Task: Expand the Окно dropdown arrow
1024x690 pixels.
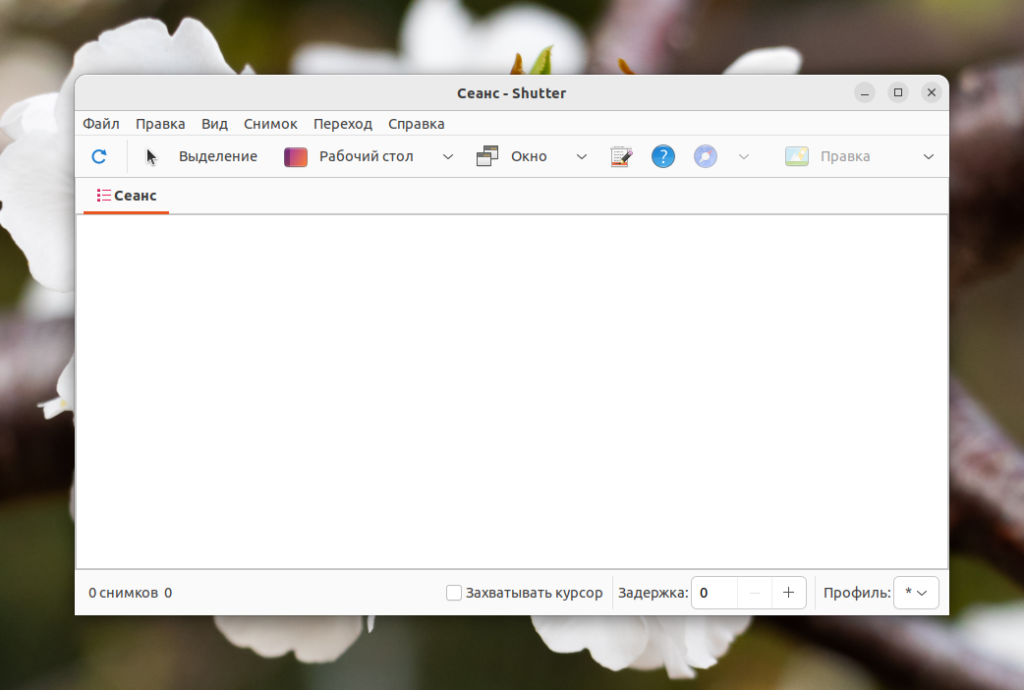Action: coord(581,157)
